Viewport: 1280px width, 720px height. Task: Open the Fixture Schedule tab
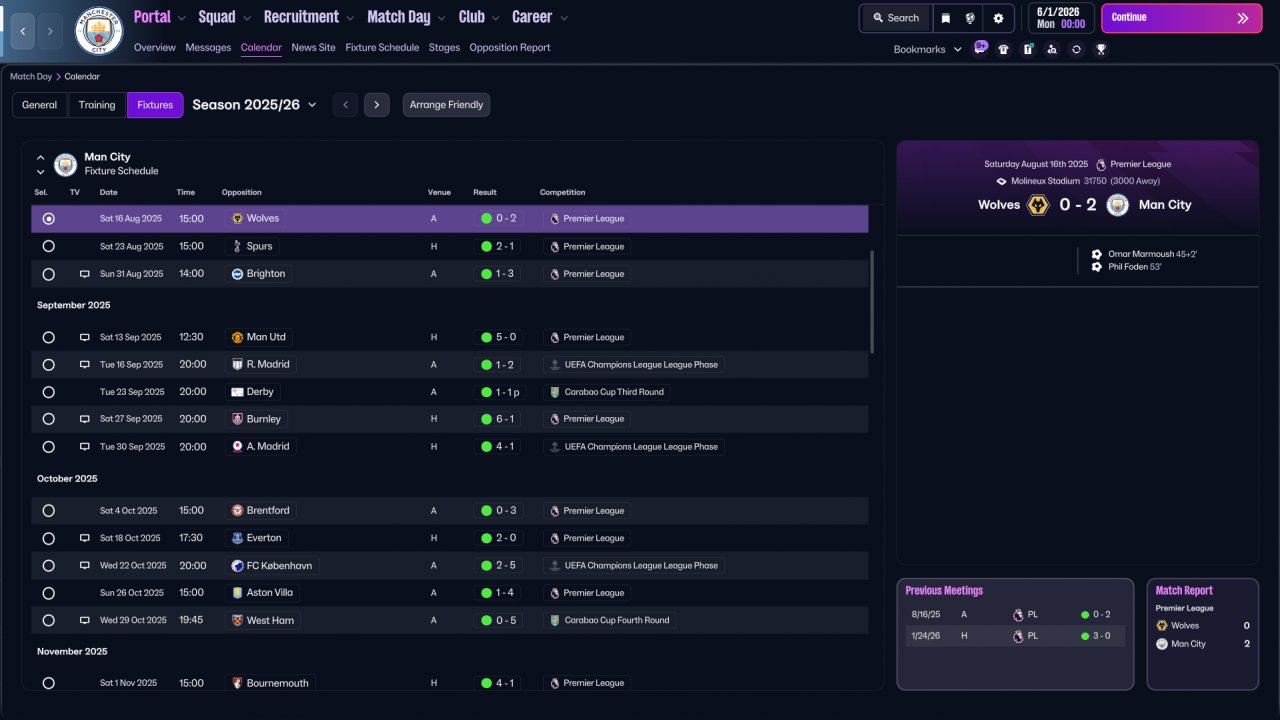pos(382,47)
